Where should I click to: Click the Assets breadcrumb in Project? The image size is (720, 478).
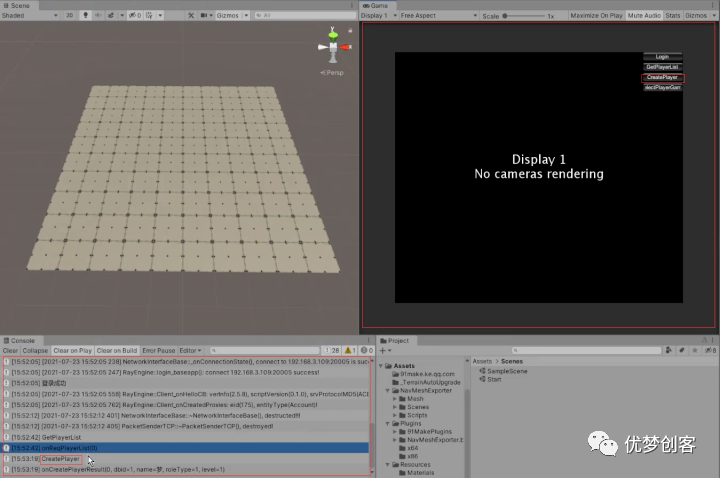click(482, 361)
